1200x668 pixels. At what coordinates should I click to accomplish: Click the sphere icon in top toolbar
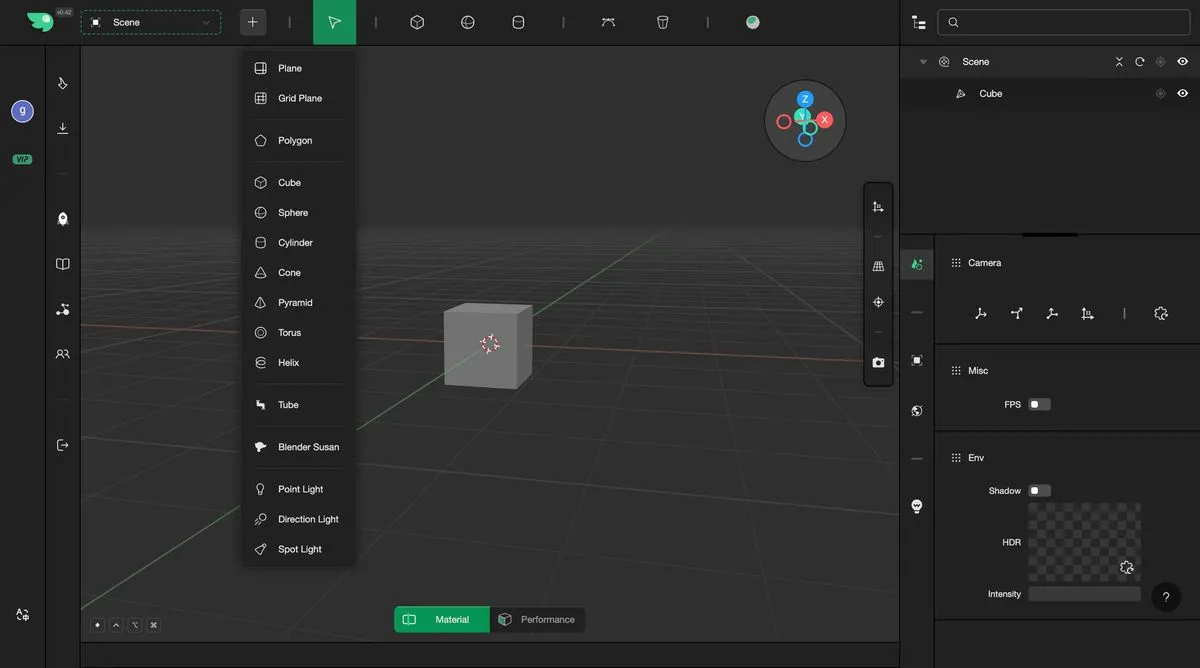click(467, 22)
